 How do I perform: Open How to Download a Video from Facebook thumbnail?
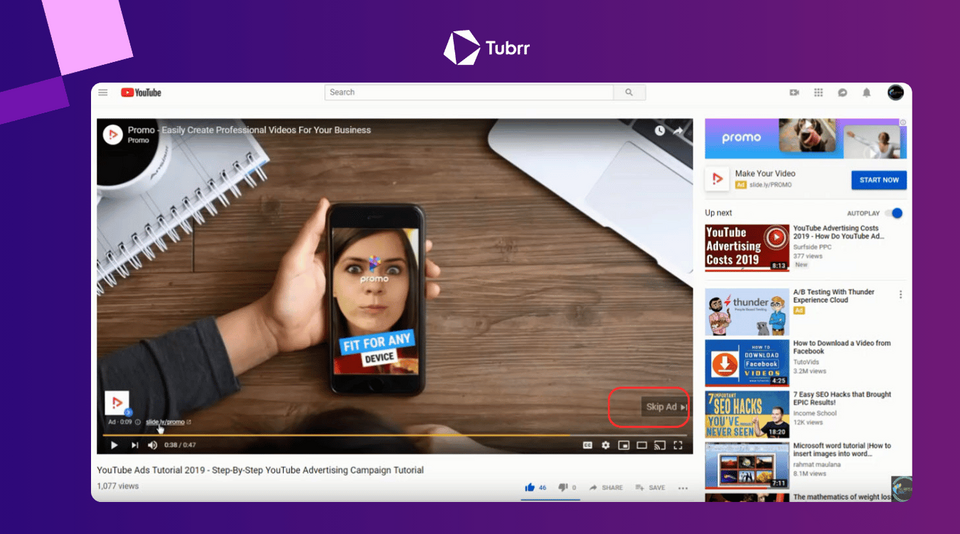click(747, 363)
